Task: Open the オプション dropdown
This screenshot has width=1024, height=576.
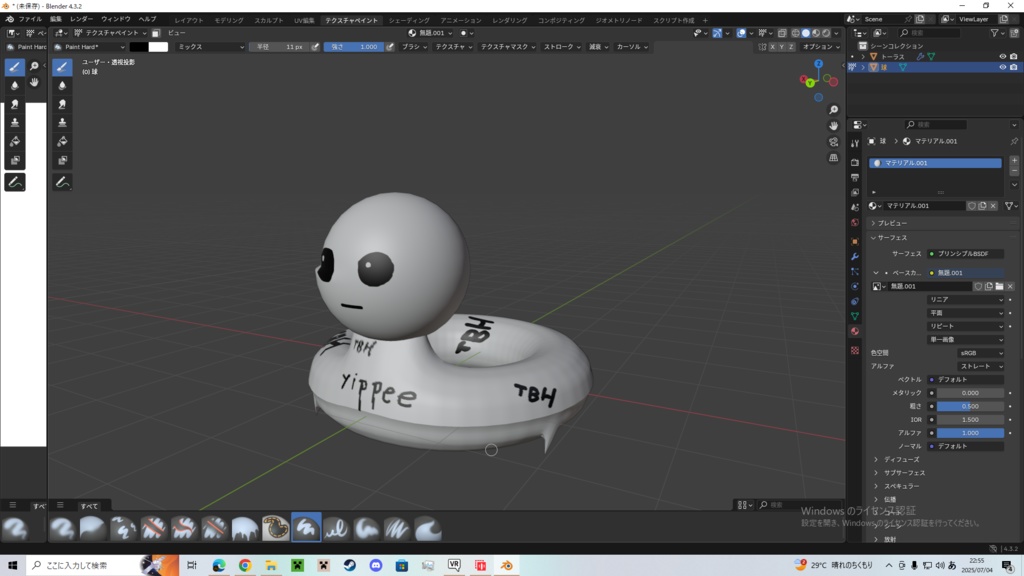Action: pos(821,47)
